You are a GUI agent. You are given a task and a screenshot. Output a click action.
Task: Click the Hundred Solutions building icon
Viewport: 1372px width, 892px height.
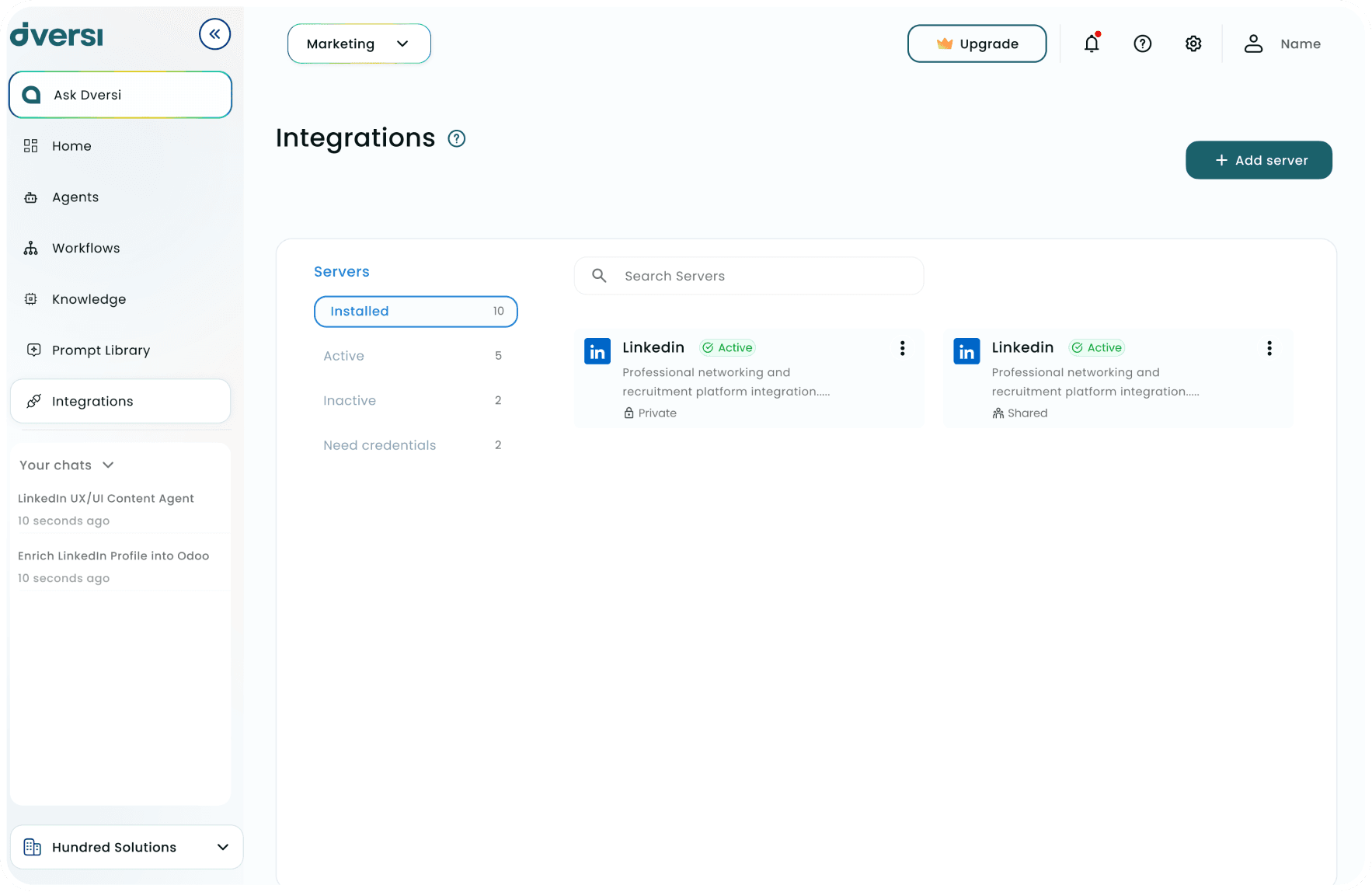coord(33,848)
